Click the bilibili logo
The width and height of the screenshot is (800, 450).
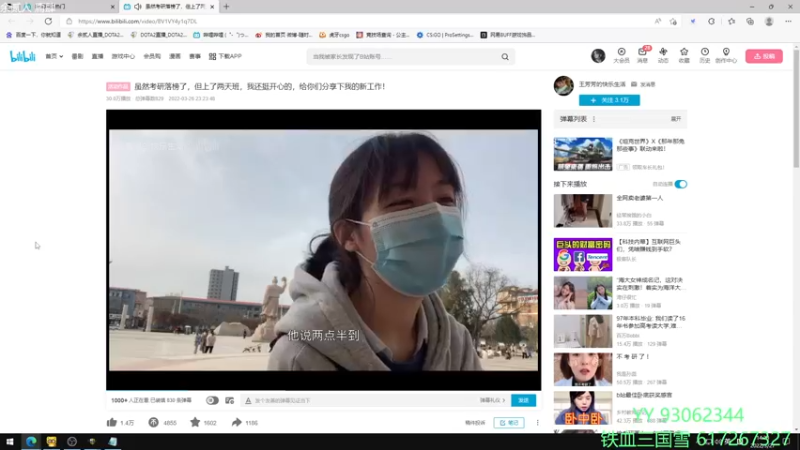22,56
